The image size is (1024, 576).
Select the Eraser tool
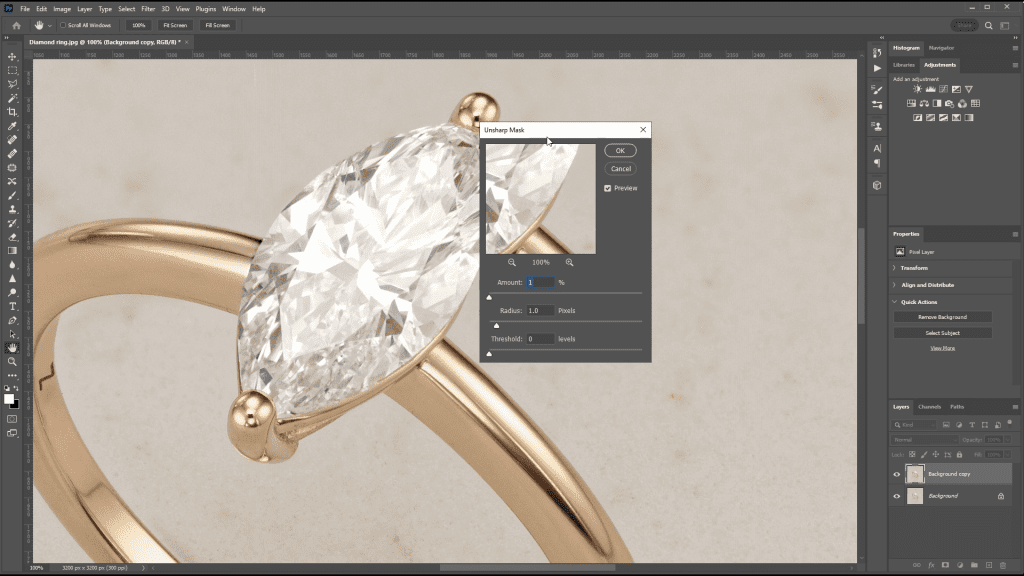(12, 237)
